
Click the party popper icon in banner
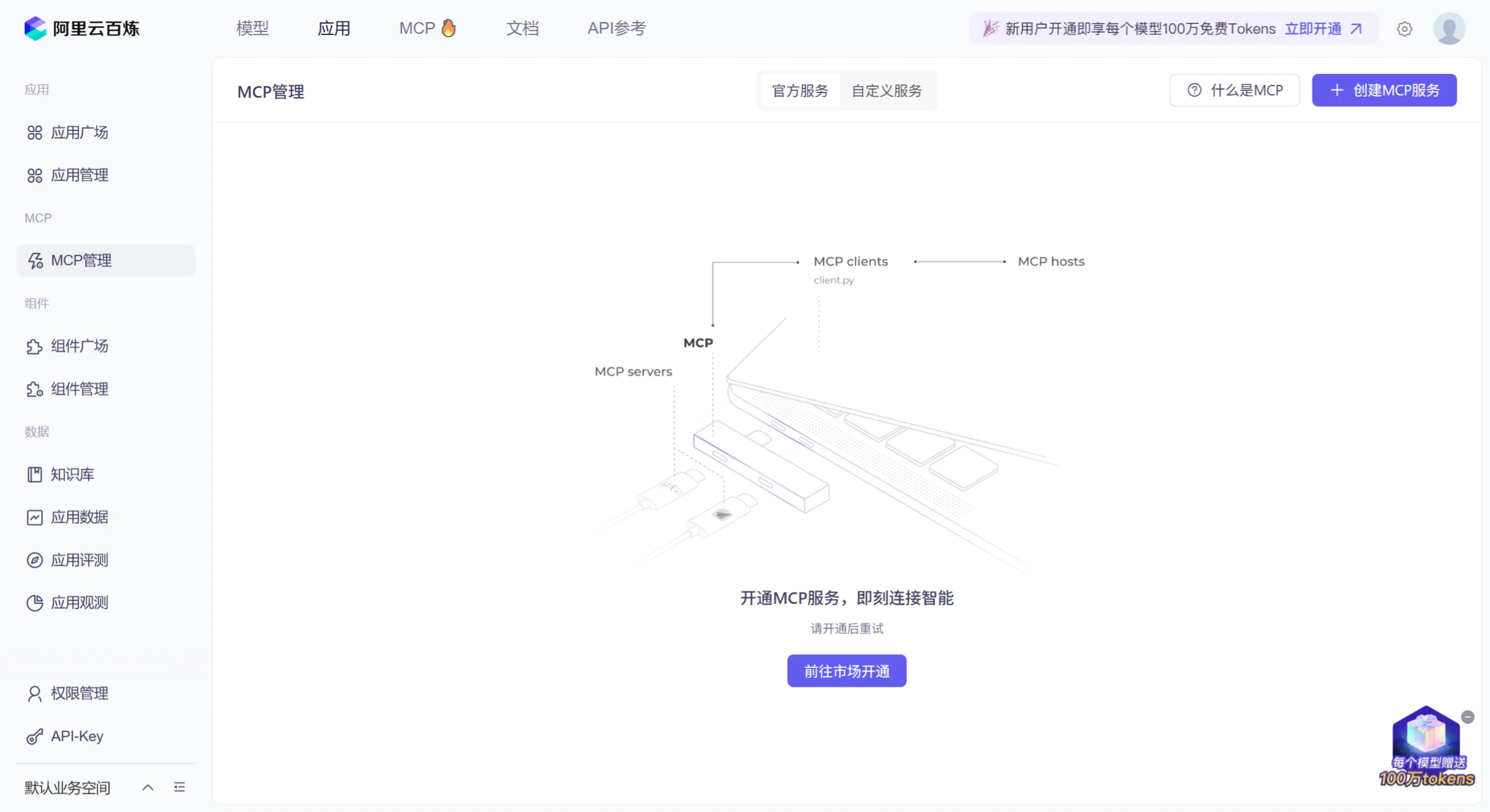point(990,28)
